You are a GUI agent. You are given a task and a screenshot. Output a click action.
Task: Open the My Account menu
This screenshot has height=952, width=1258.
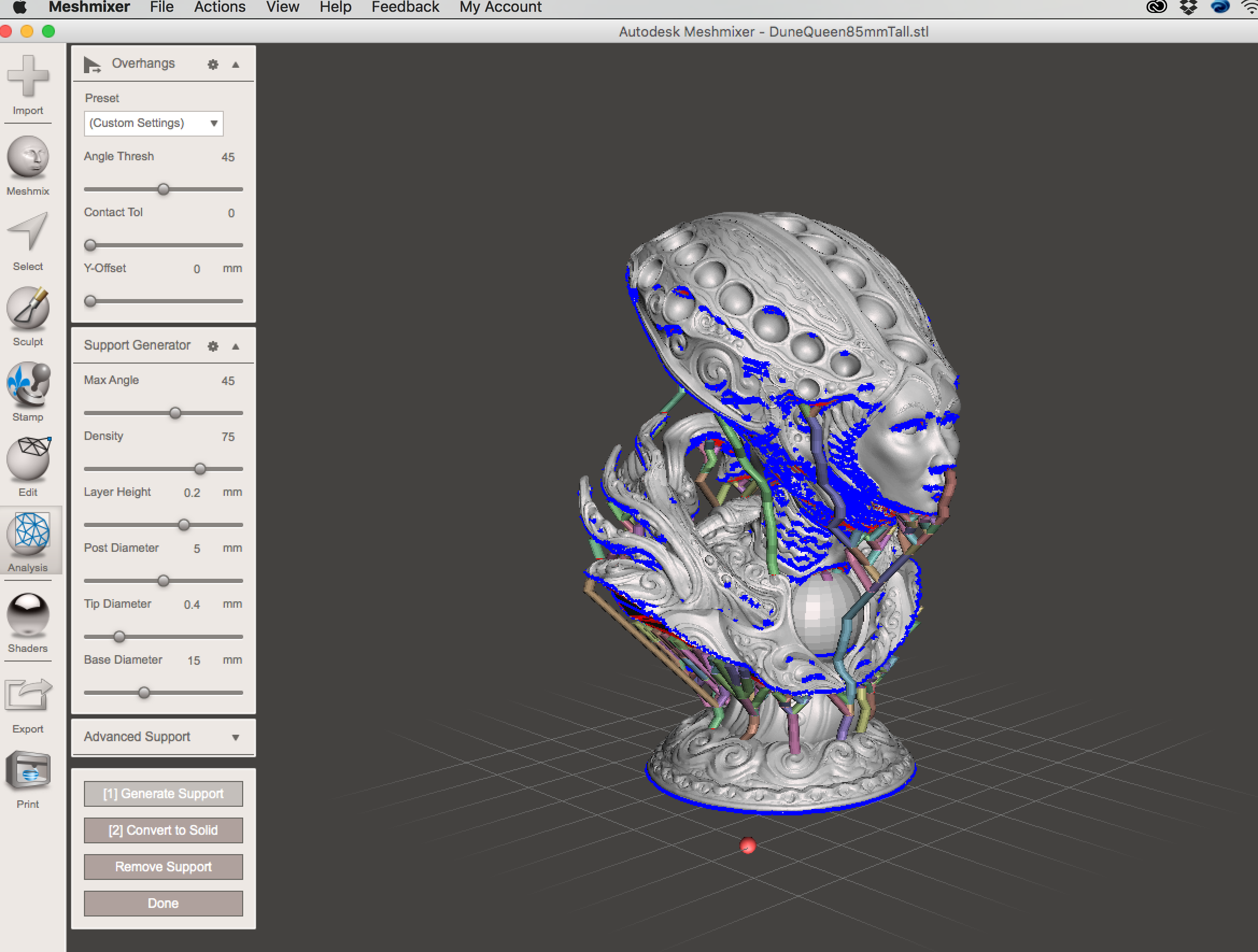[500, 7]
